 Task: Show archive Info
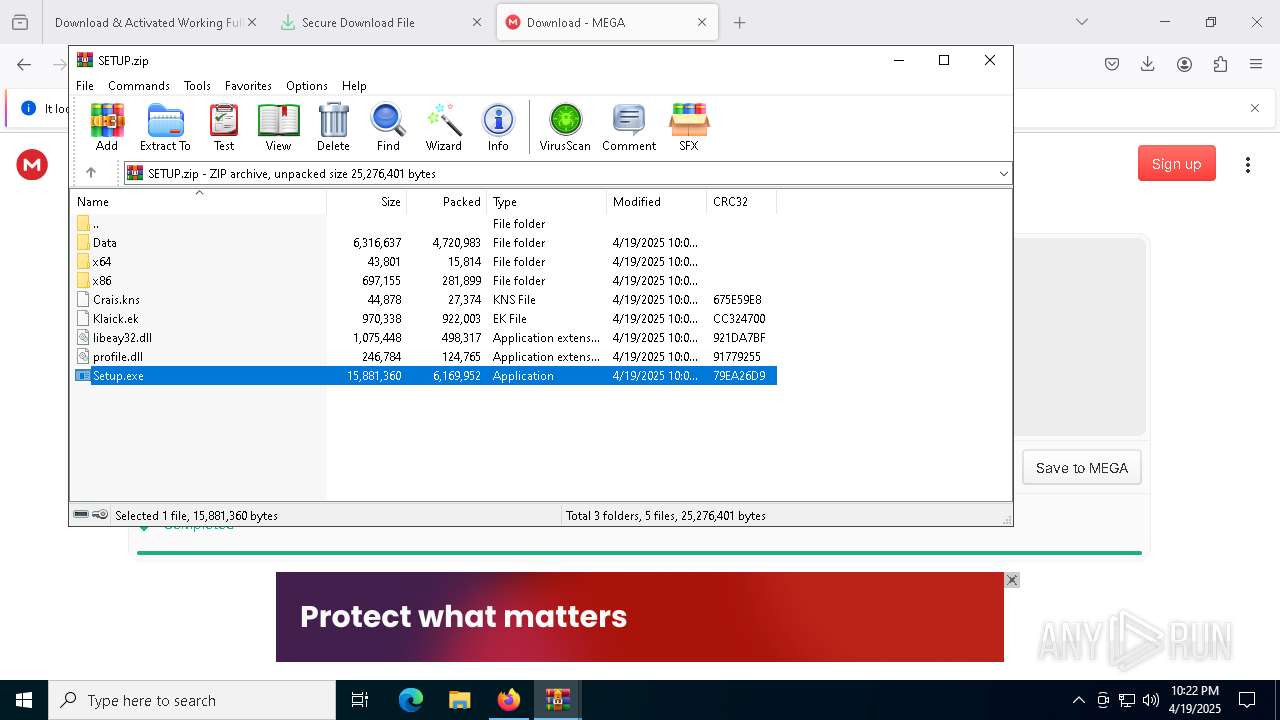pyautogui.click(x=498, y=127)
